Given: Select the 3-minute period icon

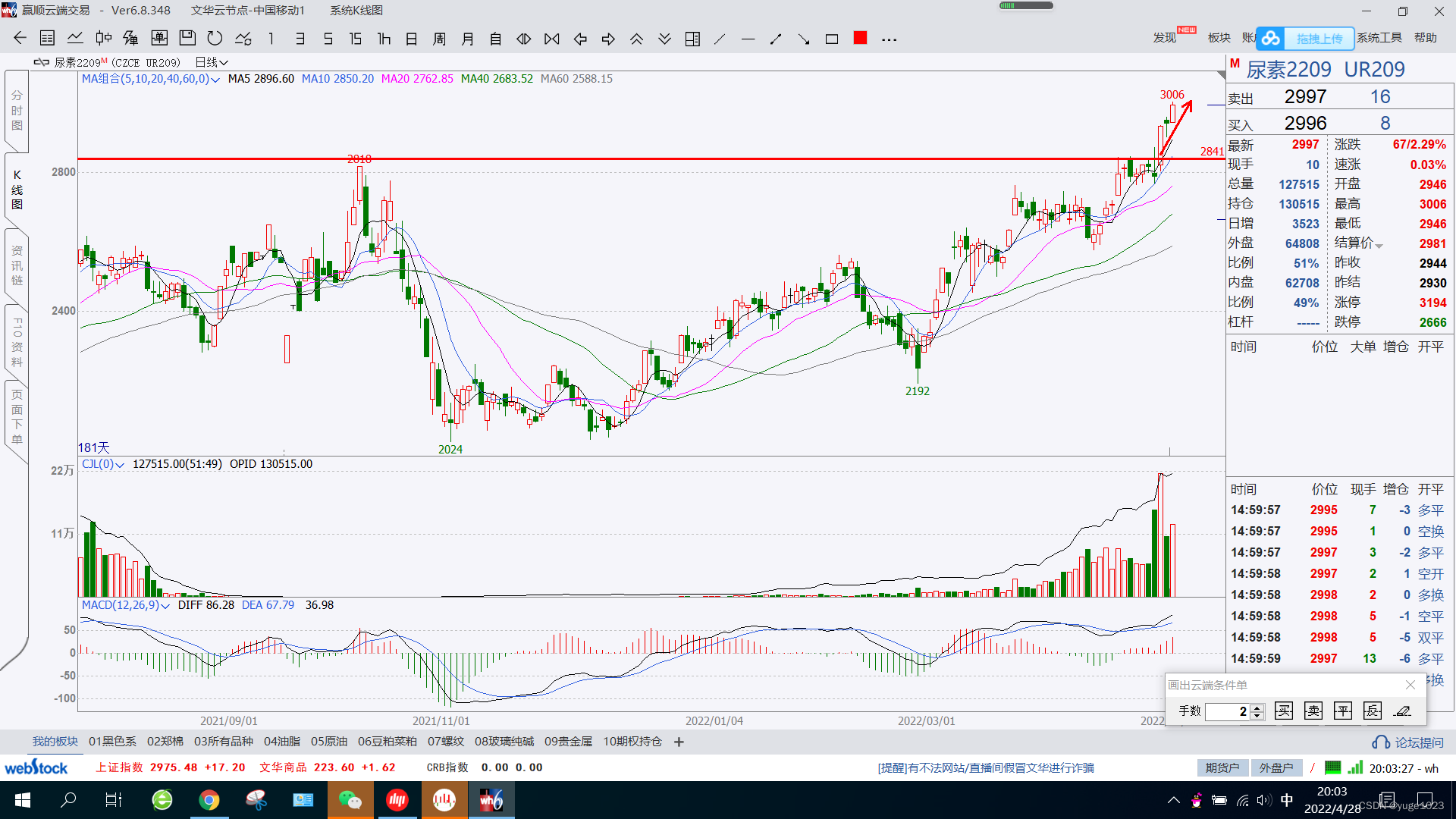Looking at the screenshot, I should click(x=300, y=39).
